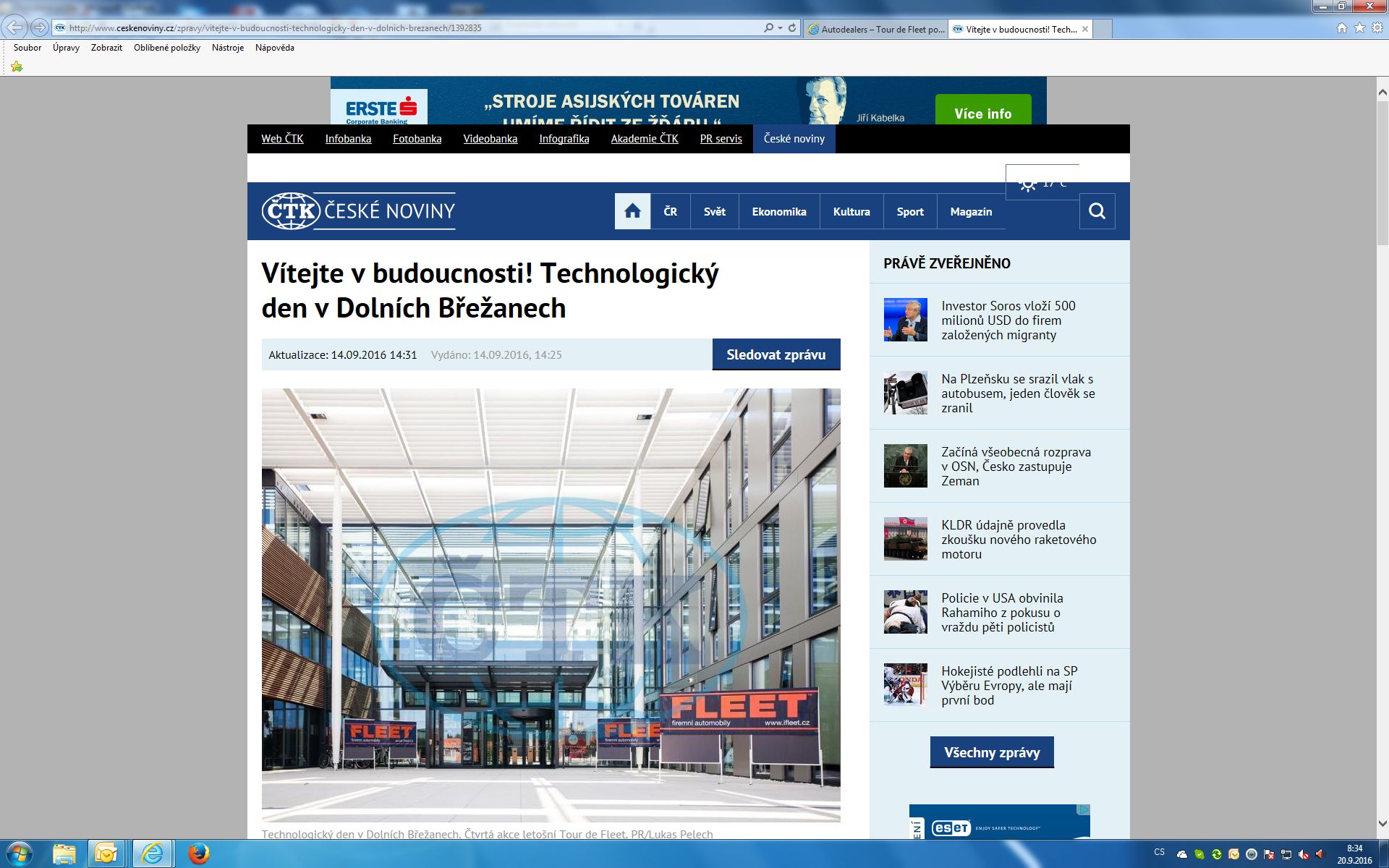
Task: Open the Fotobanka link
Action: point(417,139)
